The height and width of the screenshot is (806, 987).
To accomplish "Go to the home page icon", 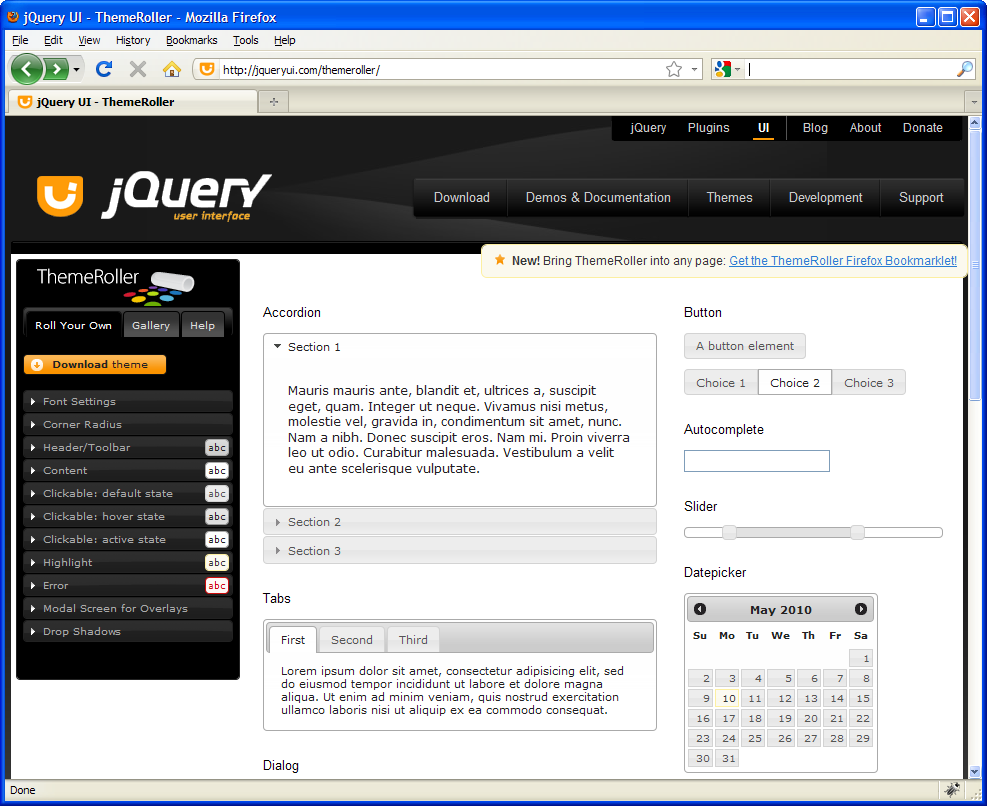I will [171, 69].
